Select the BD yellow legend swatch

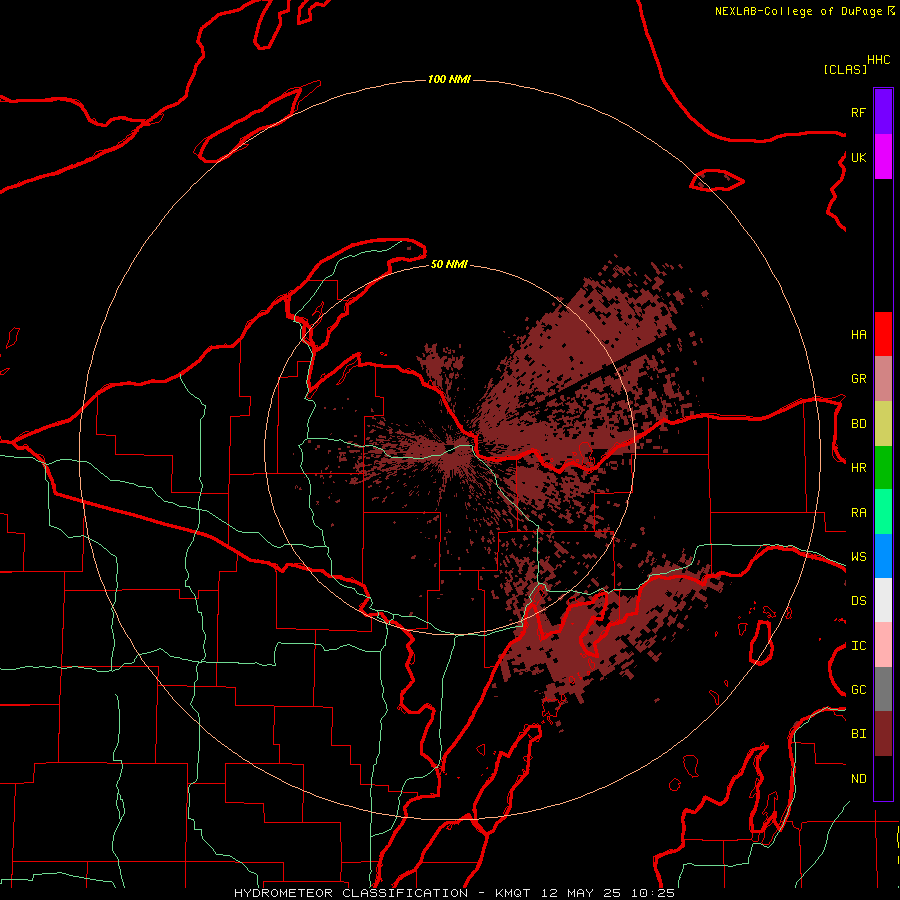coord(883,424)
